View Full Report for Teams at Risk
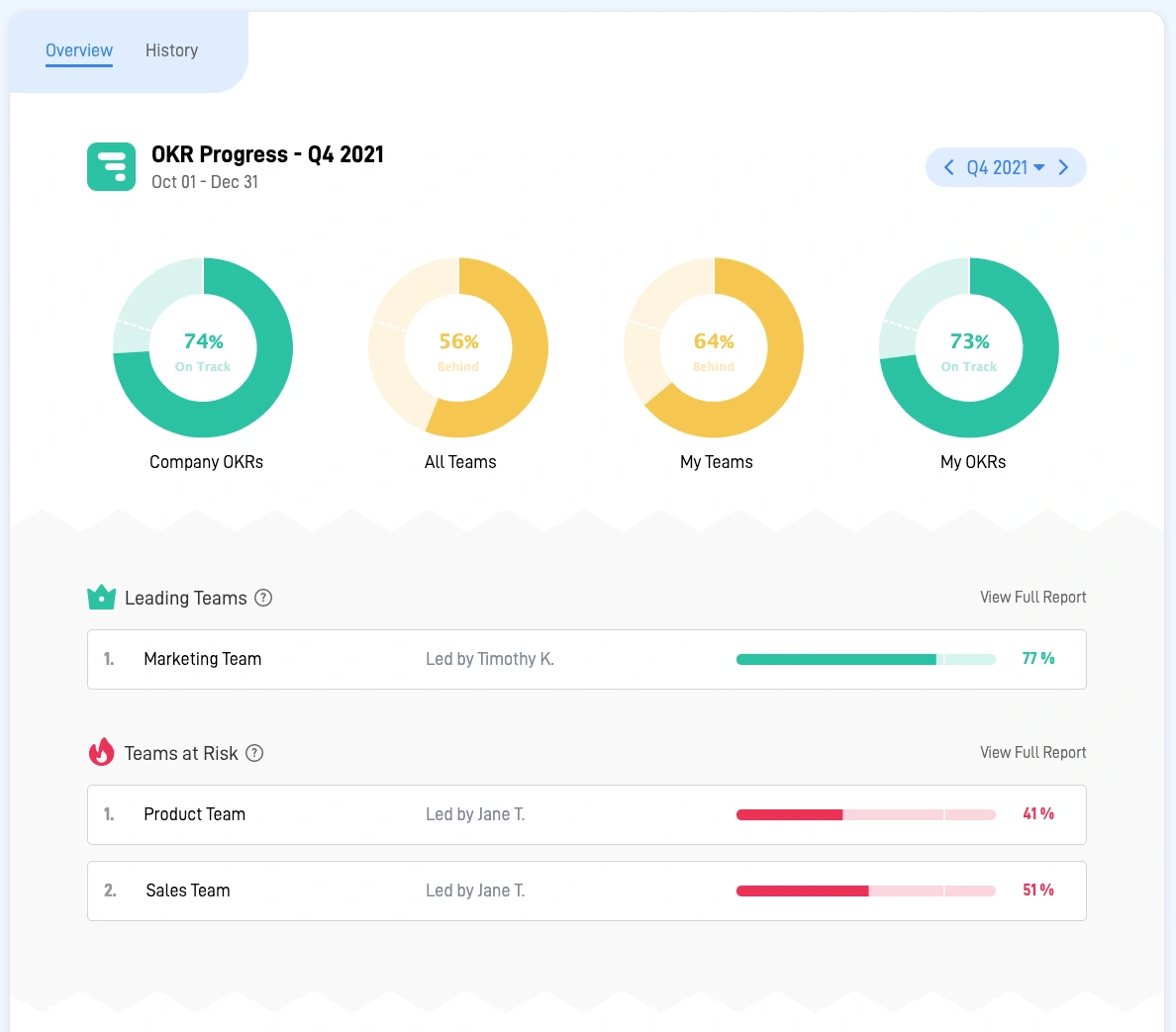1176x1032 pixels. coord(1032,752)
